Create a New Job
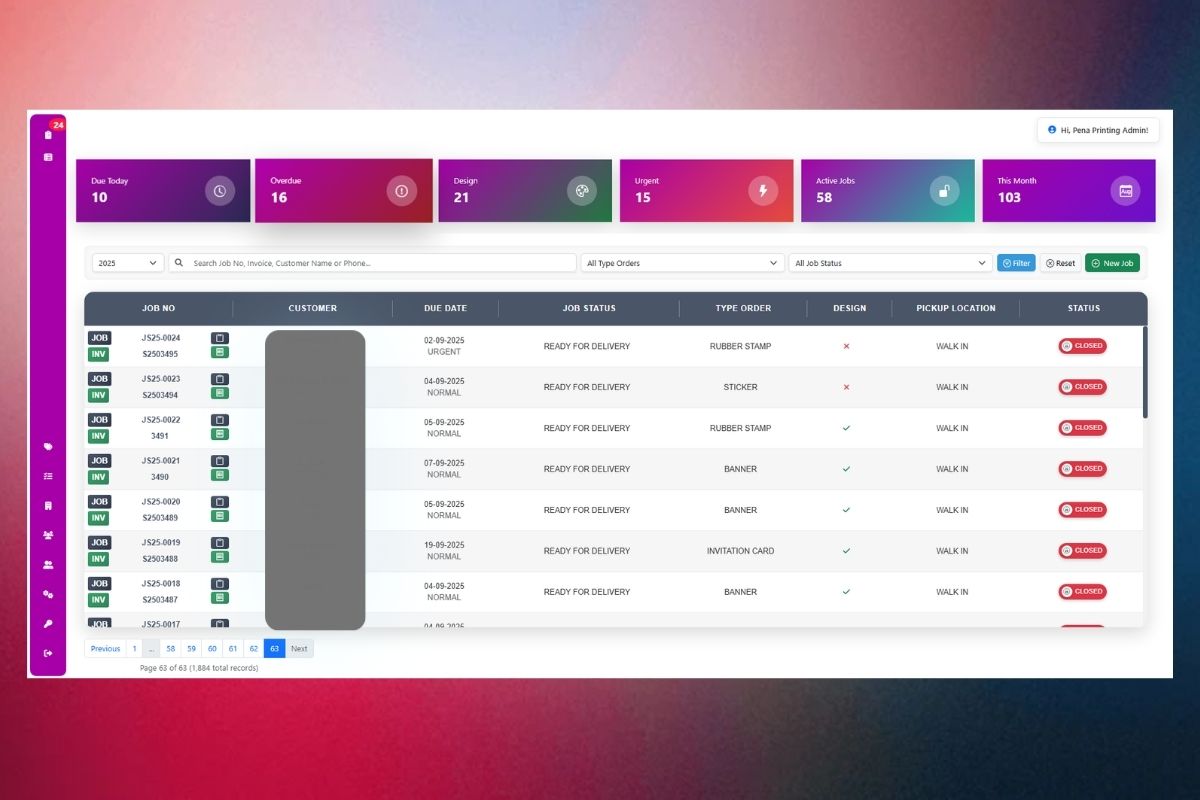Image resolution: width=1200 pixels, height=800 pixels. pos(1112,263)
